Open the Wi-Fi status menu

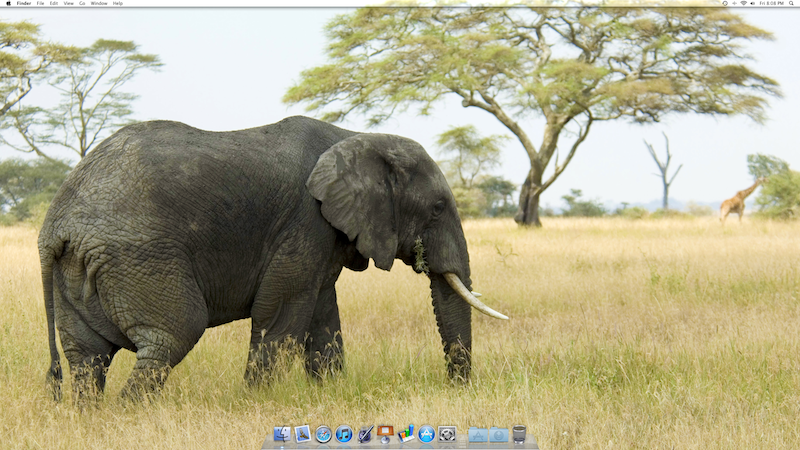[x=743, y=3]
